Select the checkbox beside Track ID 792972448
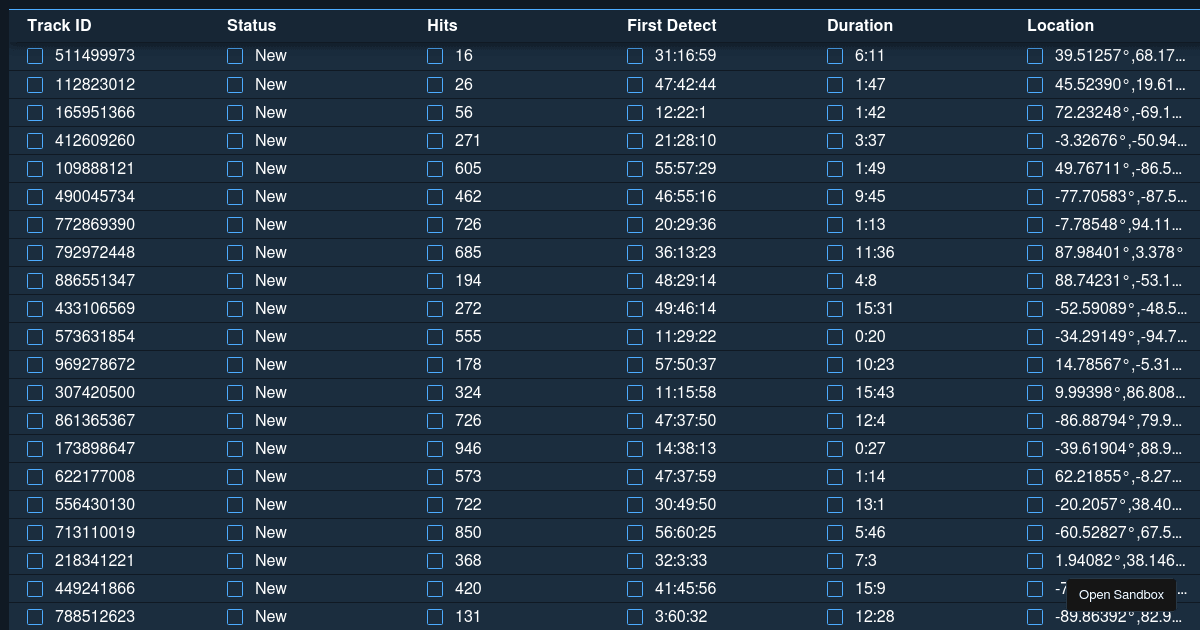The image size is (1200, 630). click(35, 252)
